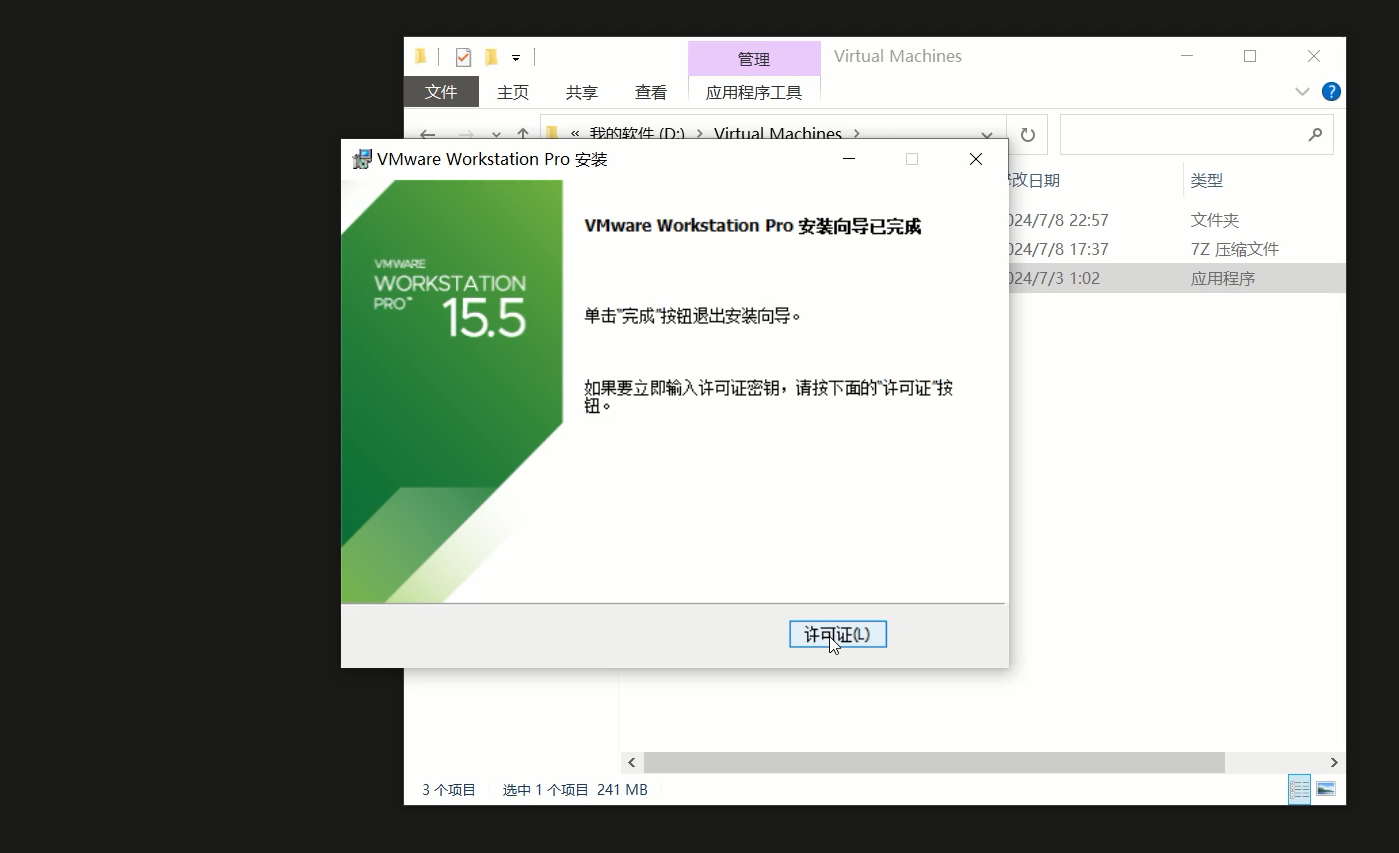The height and width of the screenshot is (853, 1399).
Task: Open the address bar history dropdown
Action: click(x=987, y=135)
